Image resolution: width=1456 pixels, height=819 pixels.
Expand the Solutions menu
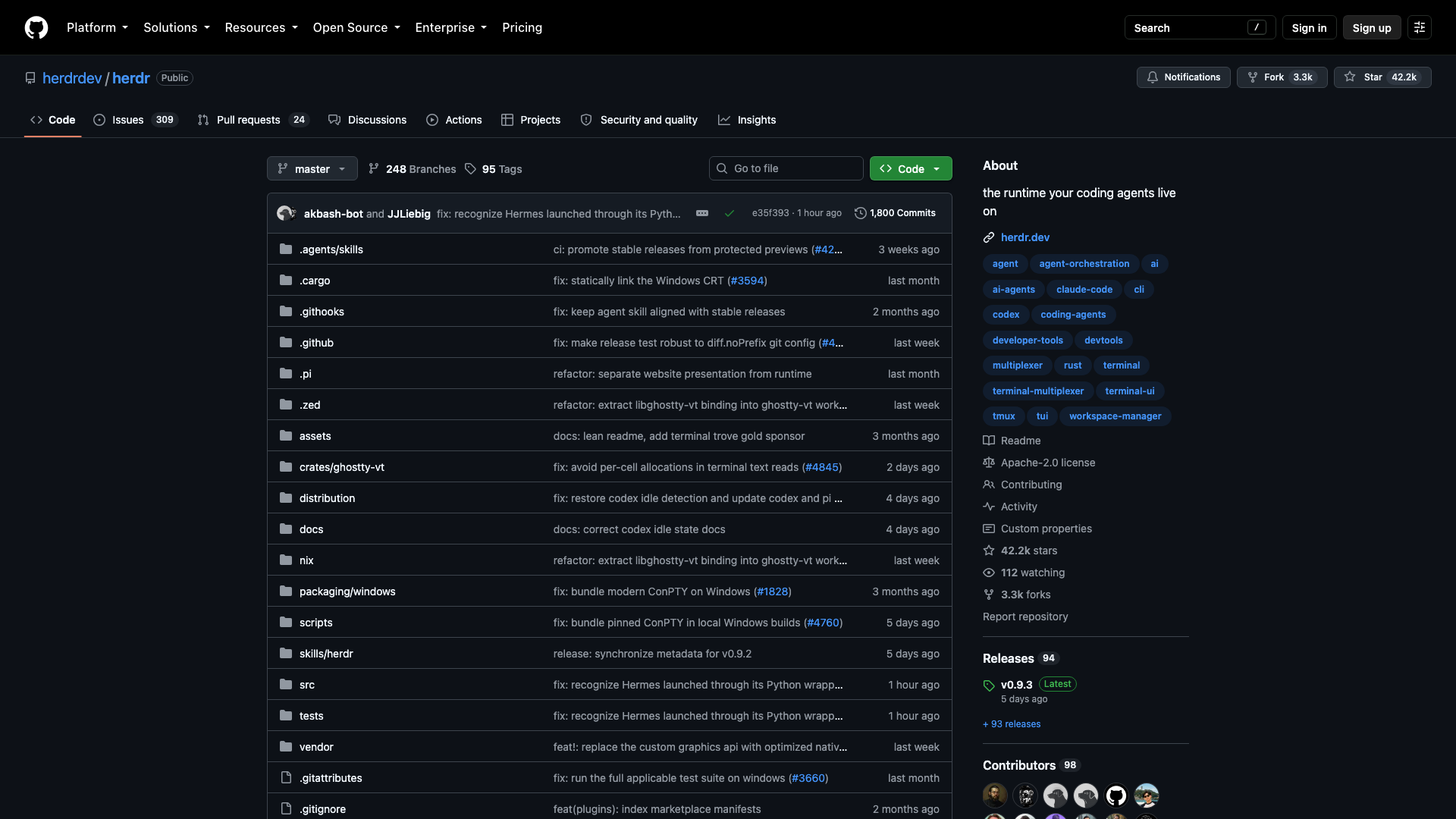[x=177, y=27]
